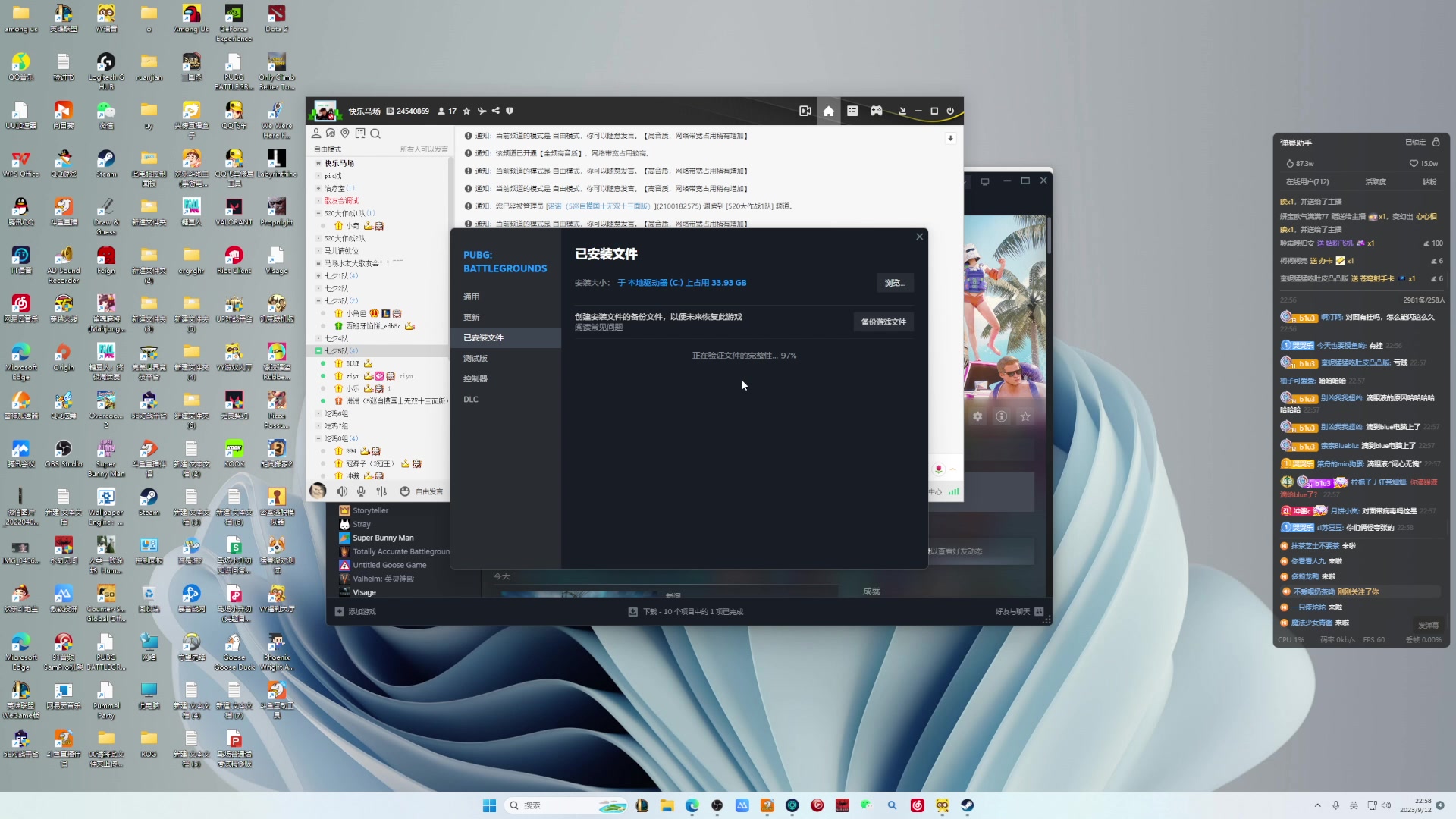Click the friends and chat icon in Steam
The height and width of the screenshot is (819, 1456).
click(1039, 611)
